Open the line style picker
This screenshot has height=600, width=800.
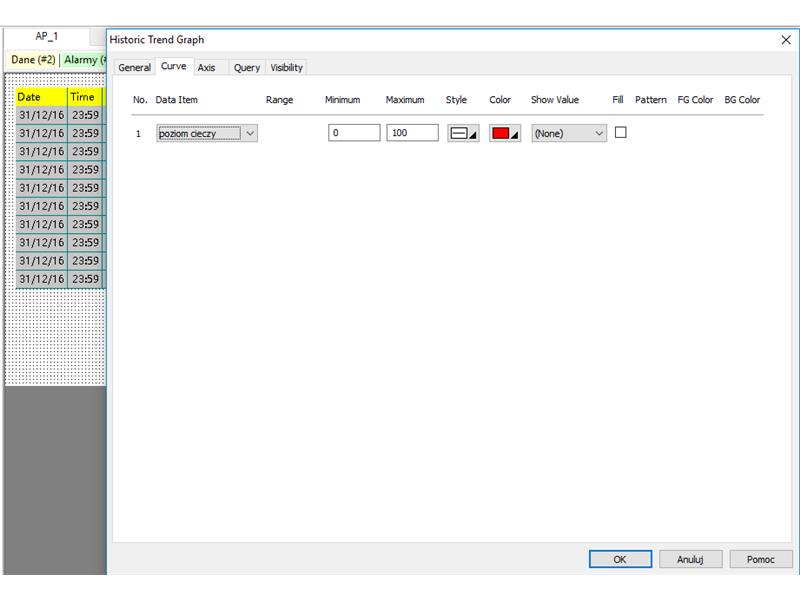[463, 133]
